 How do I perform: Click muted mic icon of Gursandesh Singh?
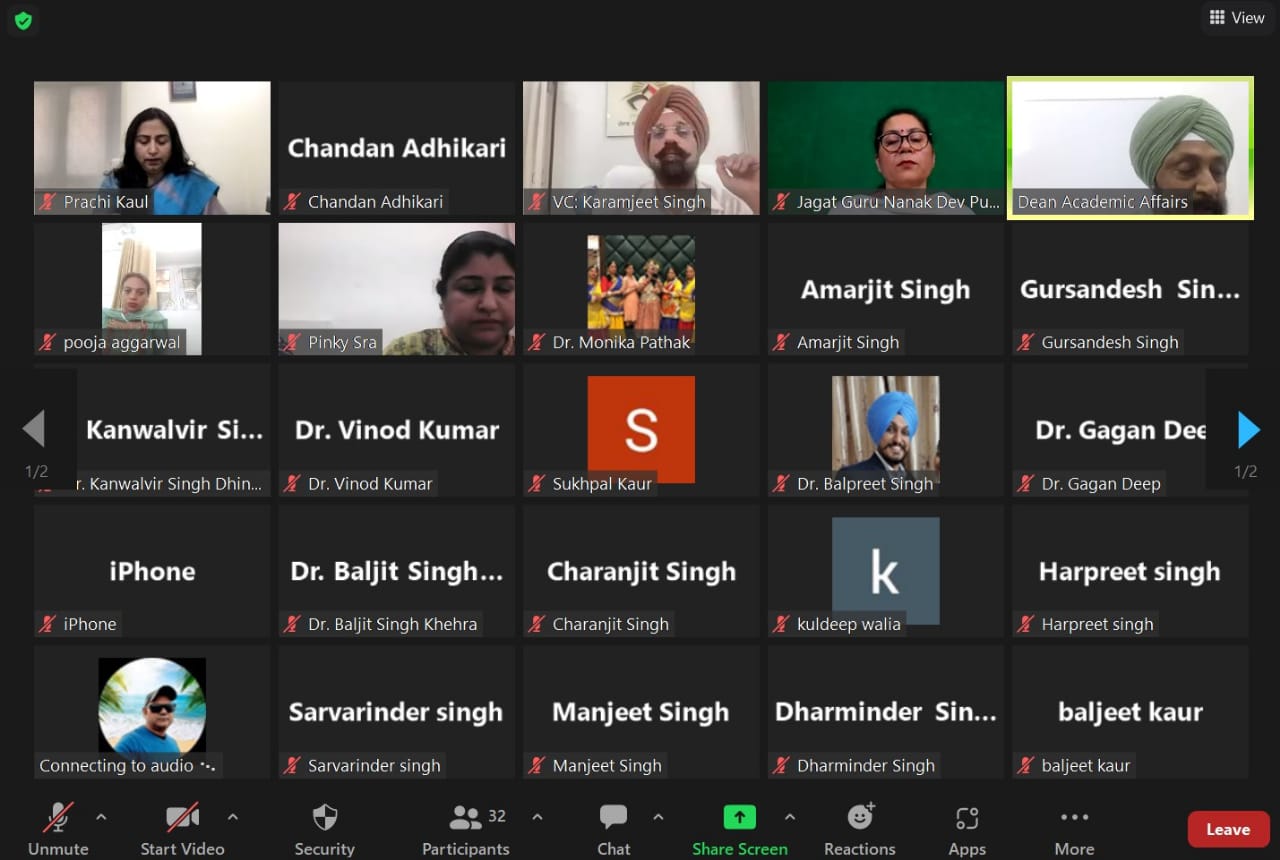pos(1026,343)
